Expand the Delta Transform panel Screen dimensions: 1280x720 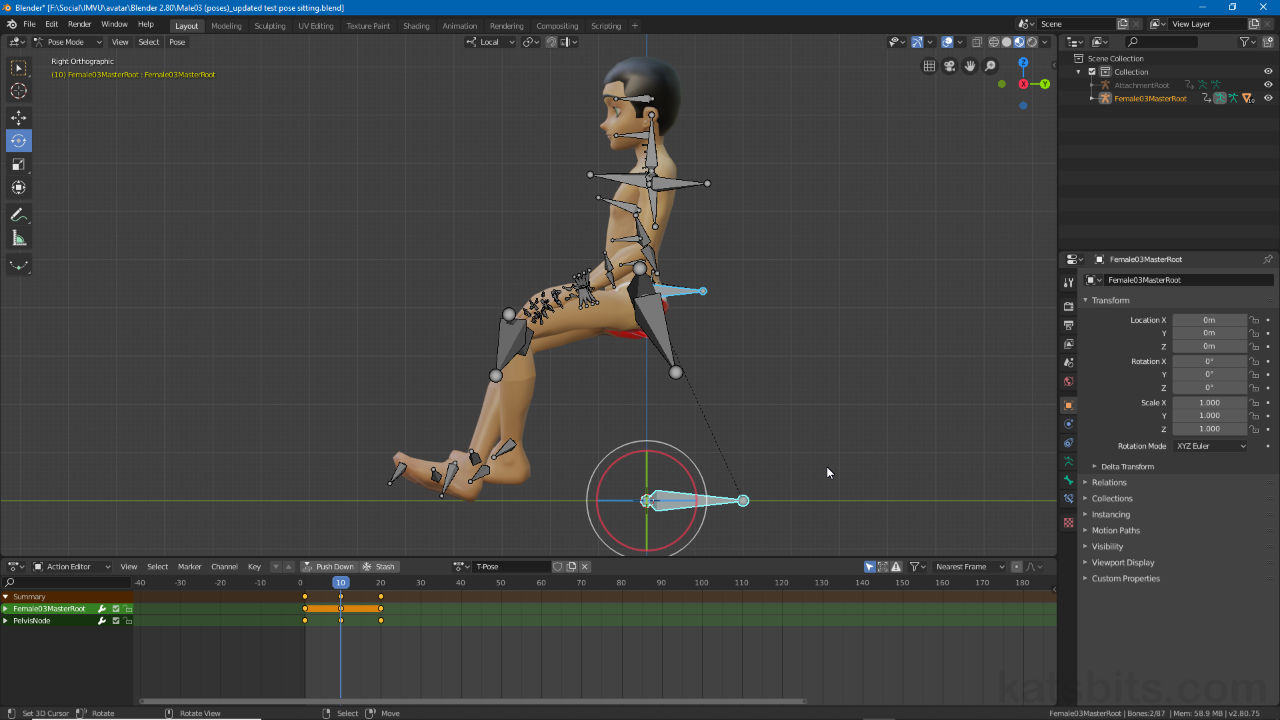[x=1127, y=467]
